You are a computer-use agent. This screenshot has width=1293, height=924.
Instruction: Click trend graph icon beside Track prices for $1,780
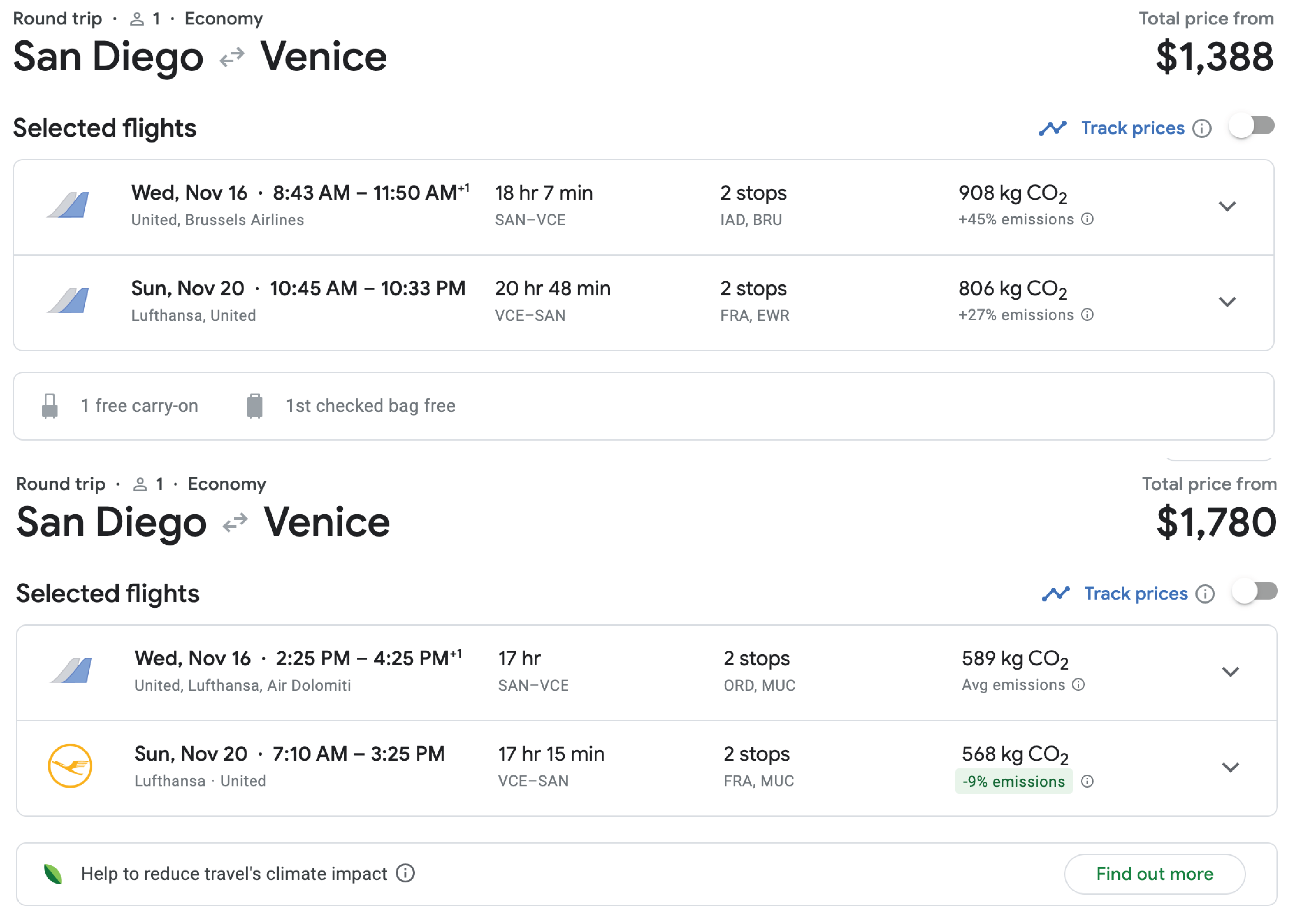[1056, 593]
